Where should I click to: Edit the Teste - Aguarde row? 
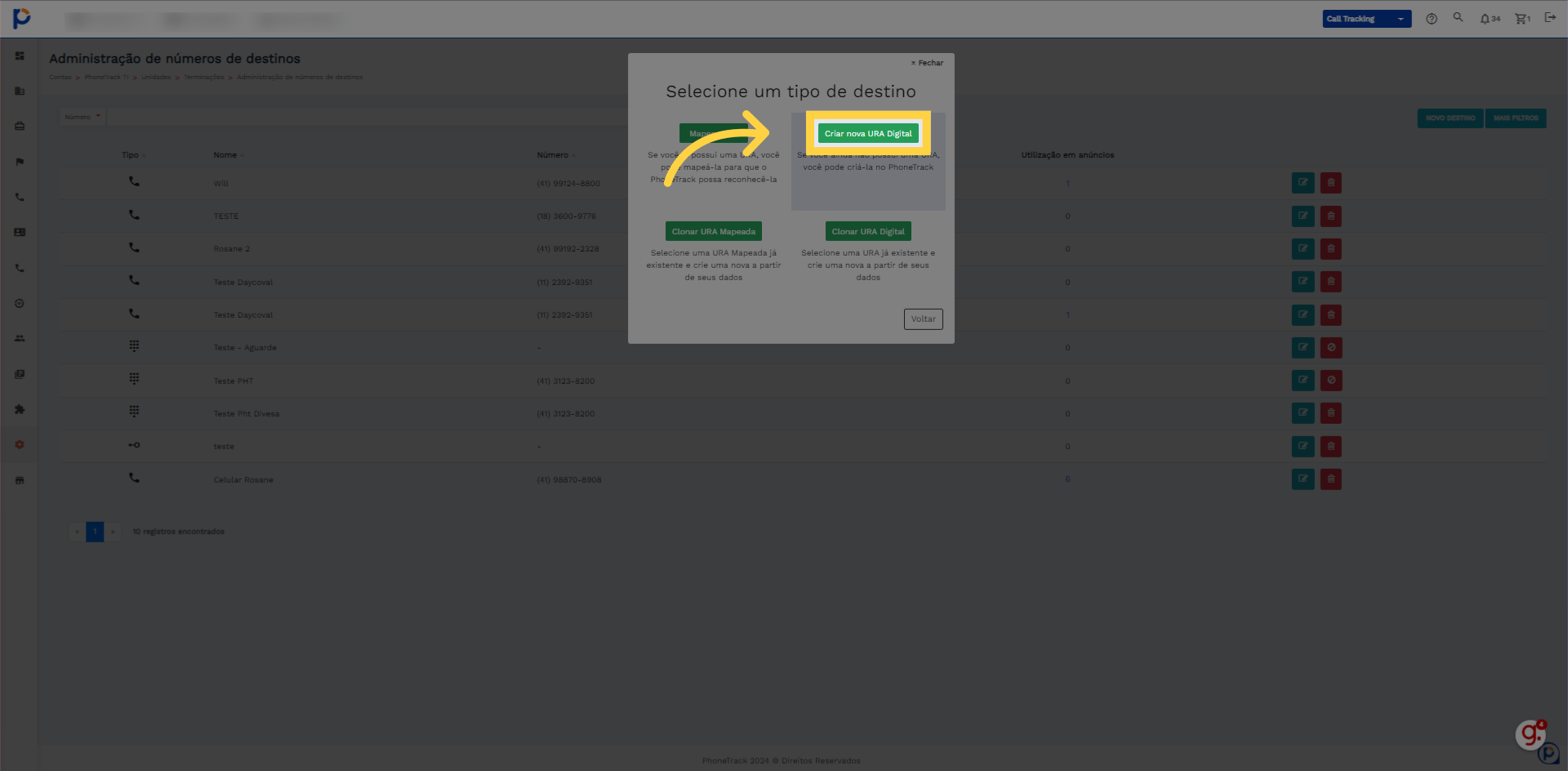click(1303, 348)
